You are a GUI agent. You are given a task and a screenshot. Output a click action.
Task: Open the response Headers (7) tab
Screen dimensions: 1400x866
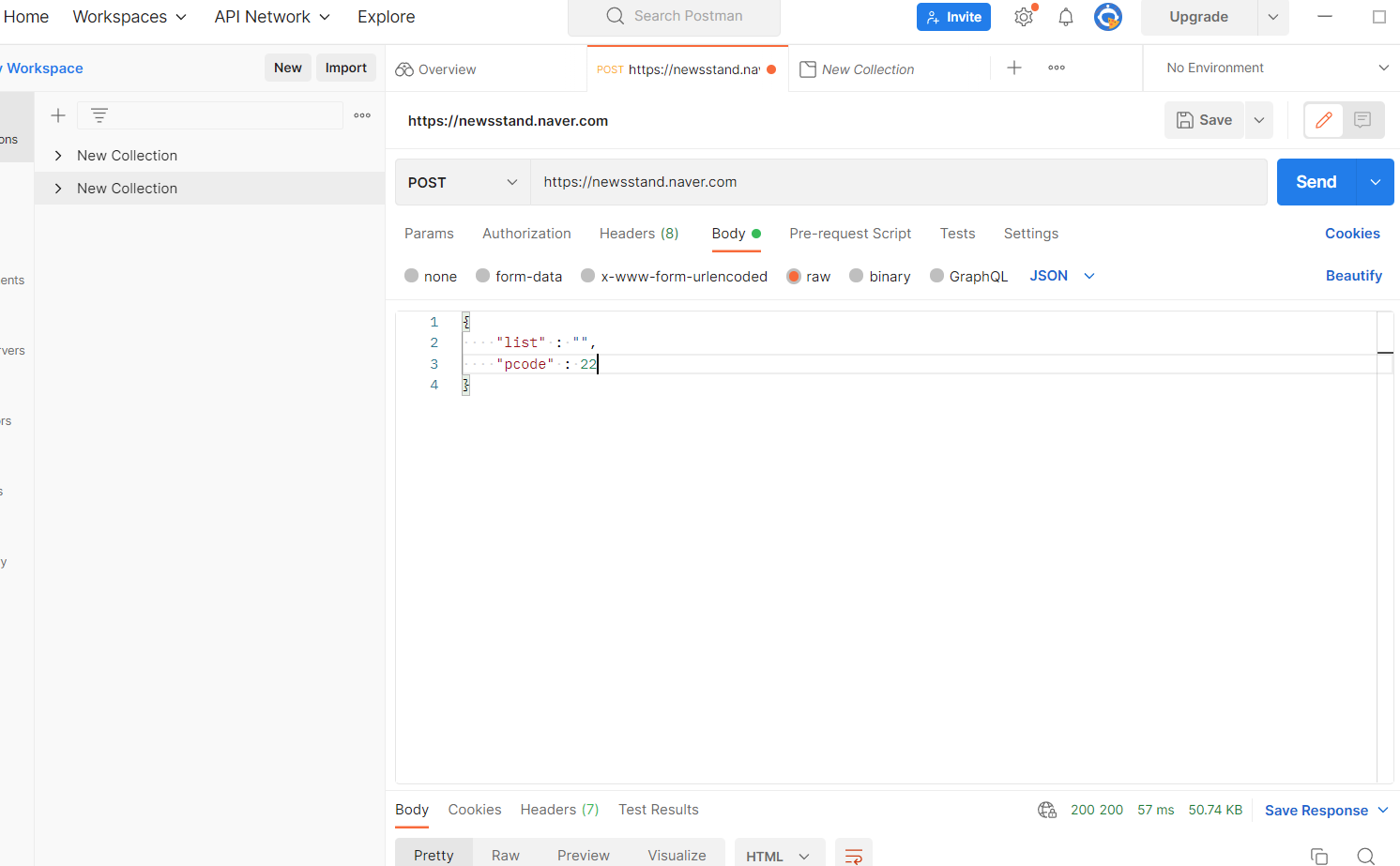pos(559,810)
